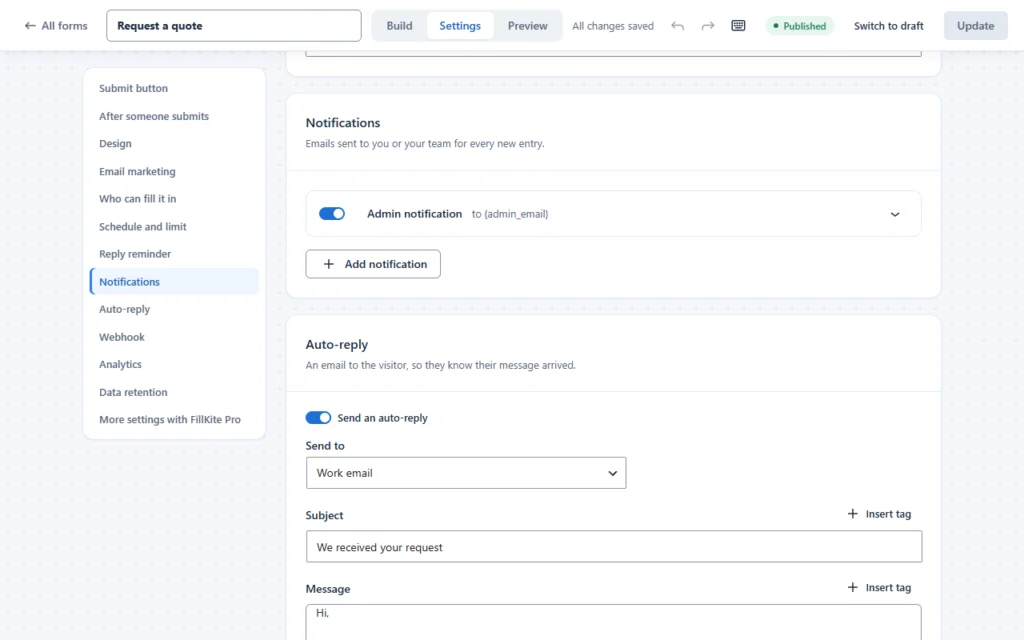Open the keyboard shortcuts icon
The height and width of the screenshot is (640, 1024).
coord(738,25)
